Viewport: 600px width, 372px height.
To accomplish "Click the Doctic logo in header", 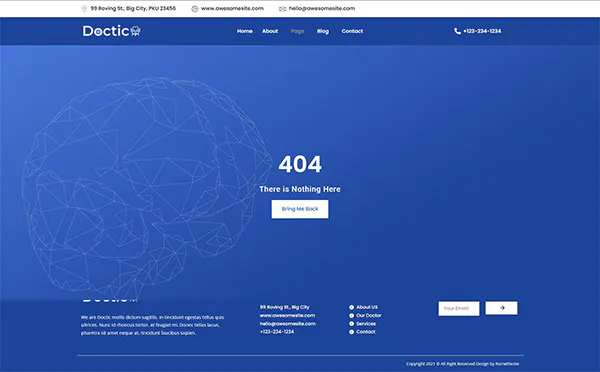I will pos(112,31).
